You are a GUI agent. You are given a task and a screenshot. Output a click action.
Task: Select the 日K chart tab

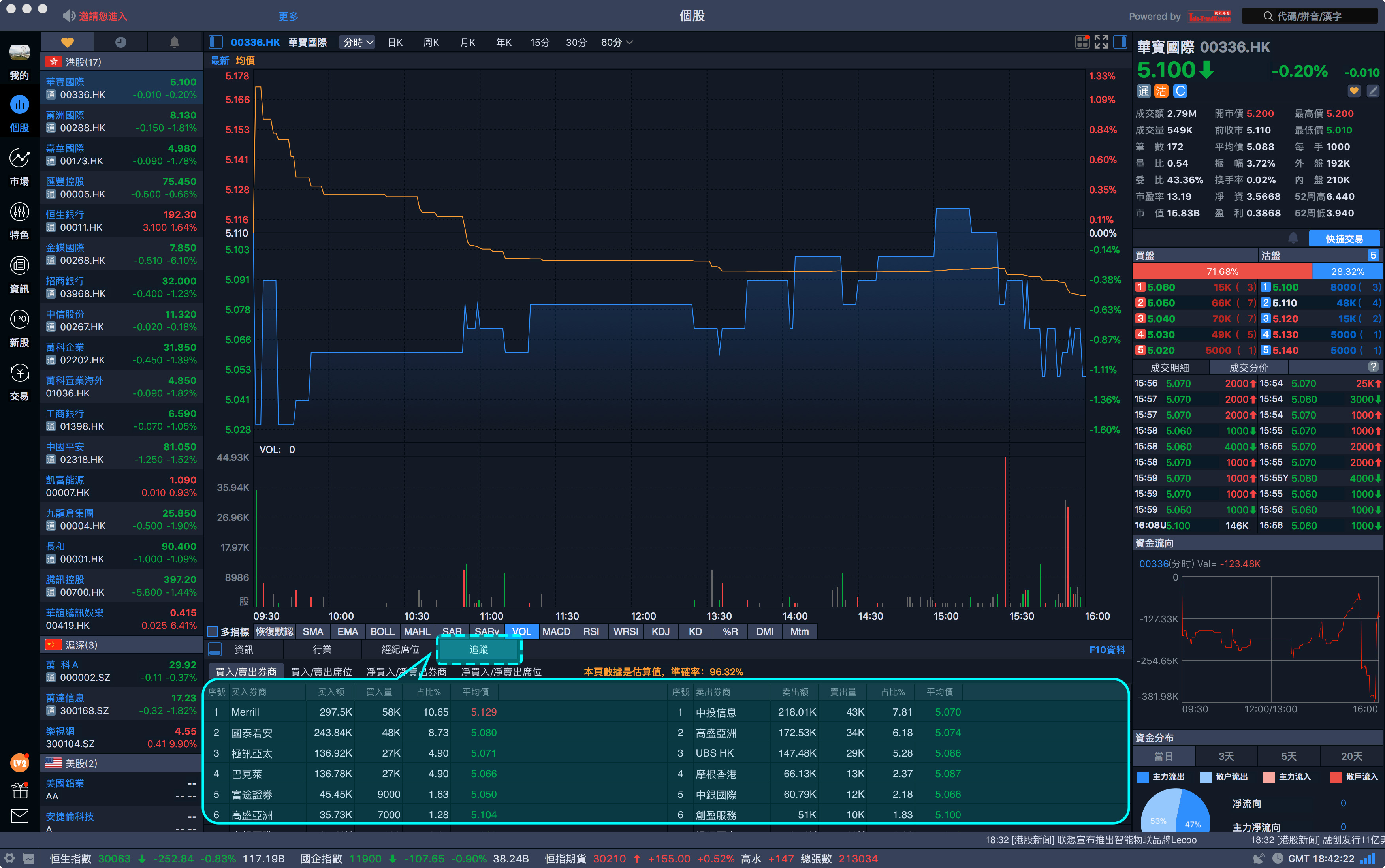395,43
